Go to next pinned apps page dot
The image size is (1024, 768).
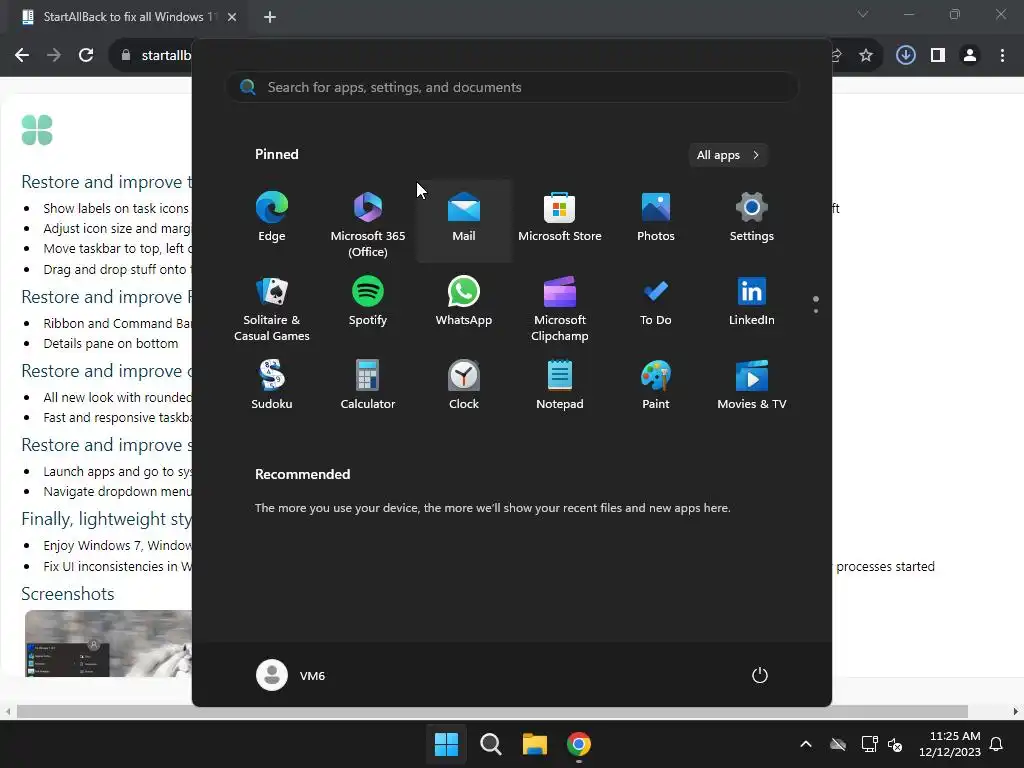point(816,311)
